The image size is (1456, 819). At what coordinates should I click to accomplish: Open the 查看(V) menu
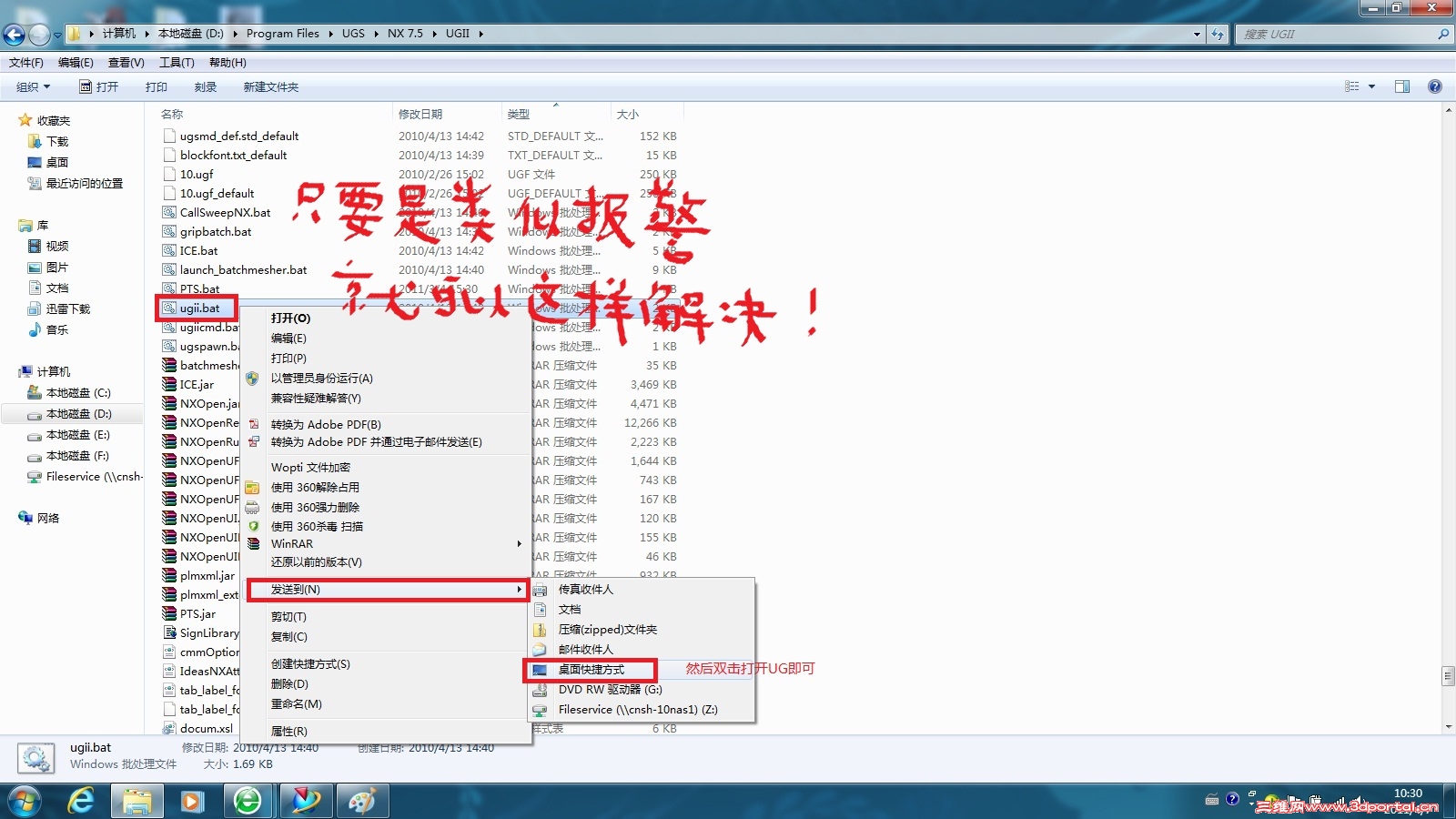pos(126,63)
